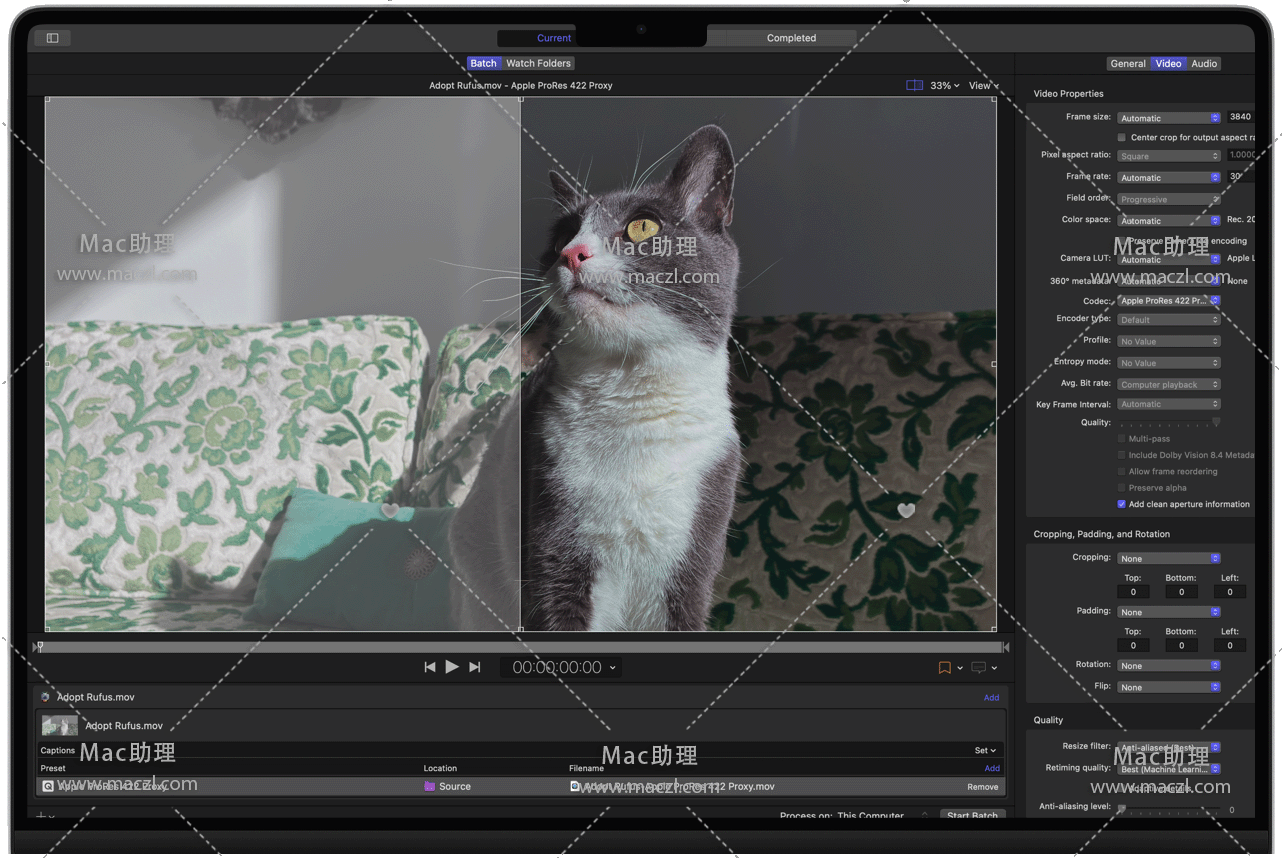Screen dimensions: 1282x858
Task: Click the split comparison view icon
Action: 914,86
